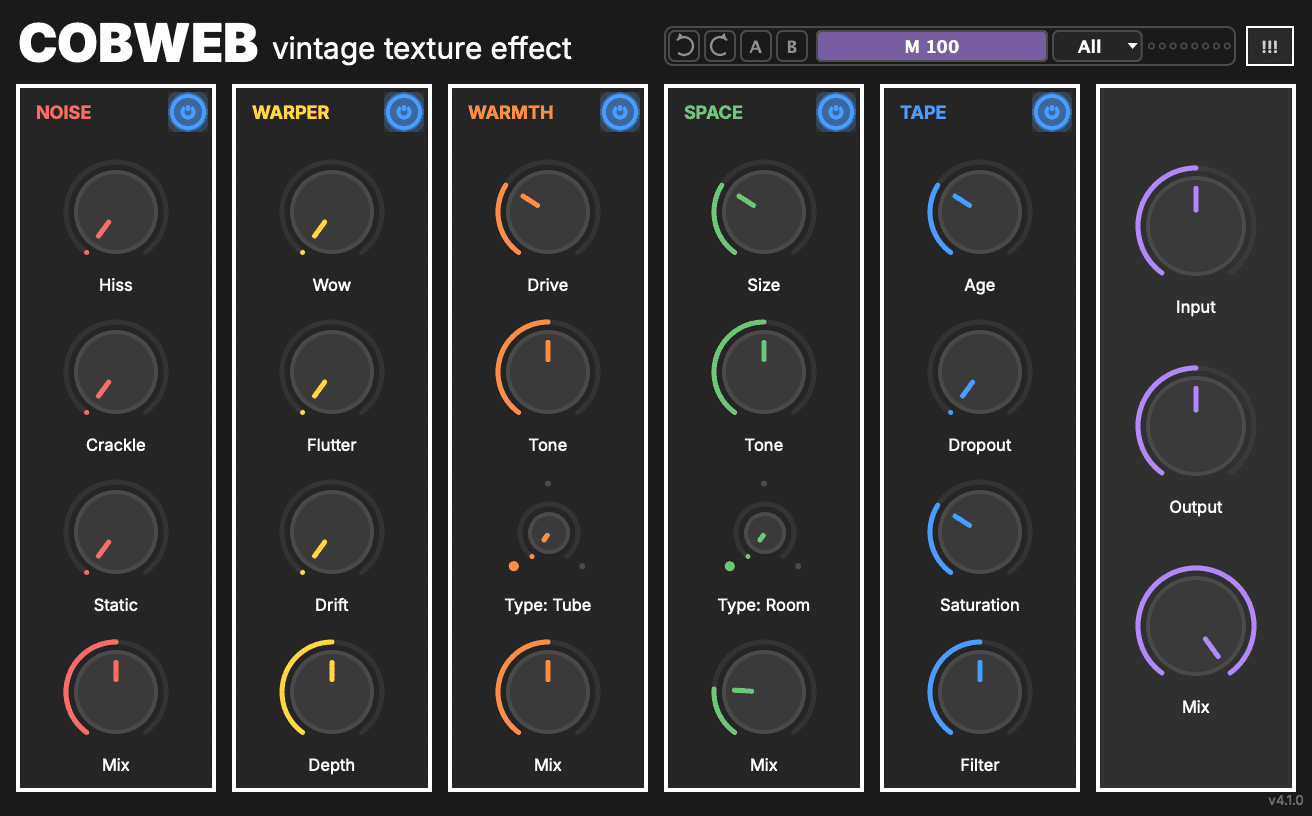
Task: Click the SPACE Size knob
Action: pos(764,212)
